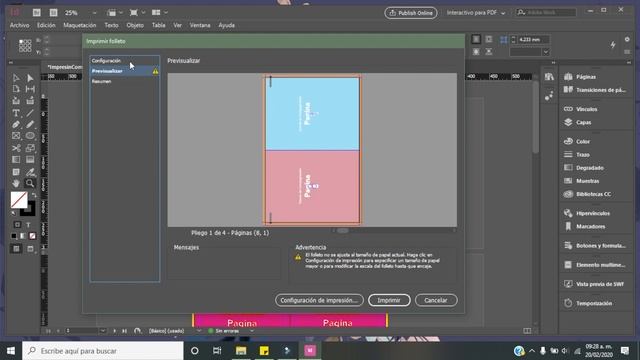Click the 4.233 mm value field

coord(533,40)
